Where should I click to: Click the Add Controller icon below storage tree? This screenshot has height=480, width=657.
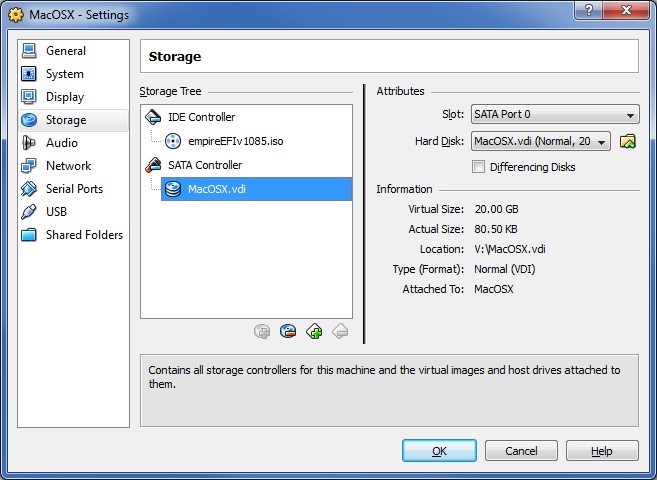262,332
